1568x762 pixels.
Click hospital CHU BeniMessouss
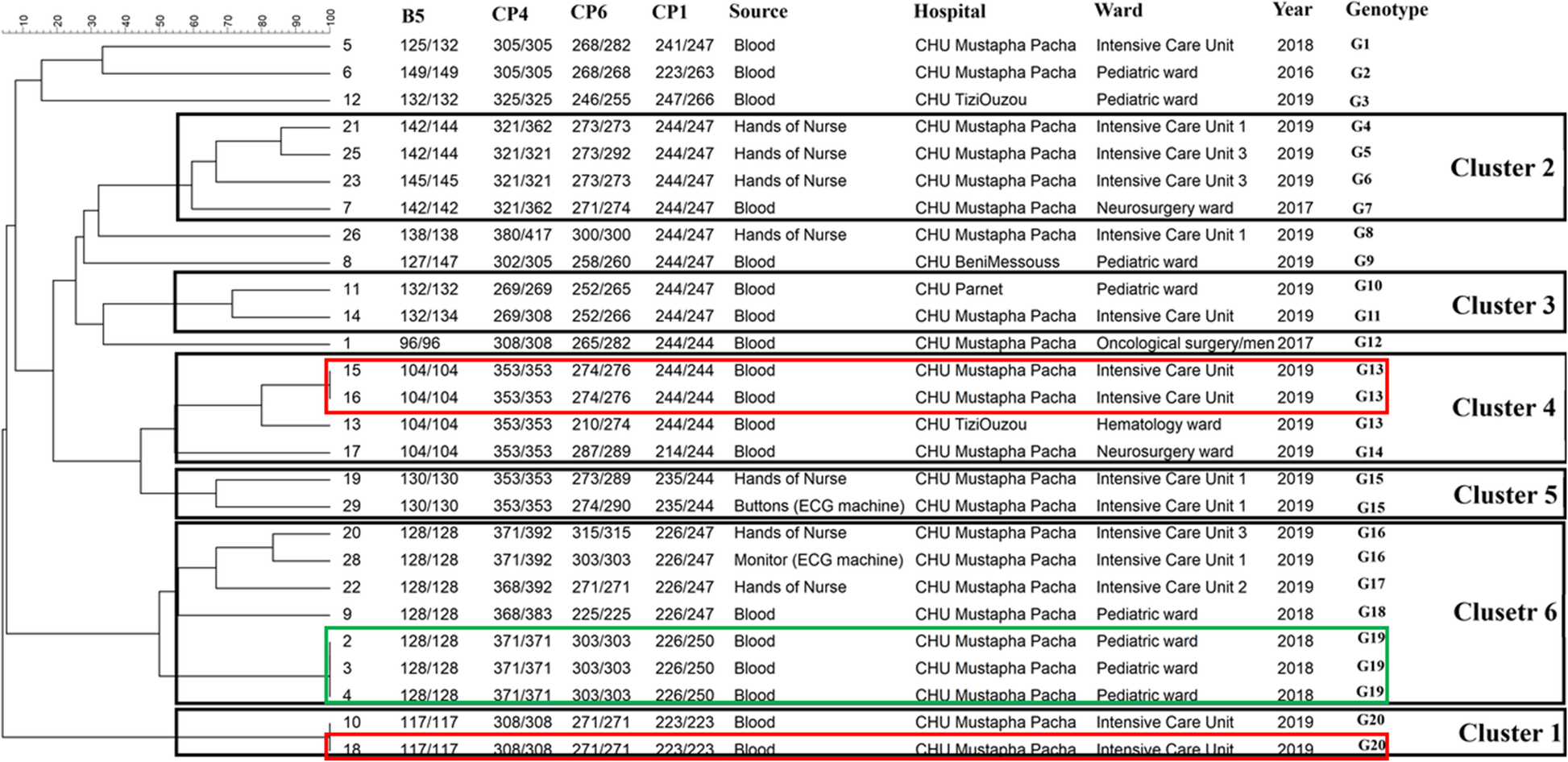(x=987, y=263)
